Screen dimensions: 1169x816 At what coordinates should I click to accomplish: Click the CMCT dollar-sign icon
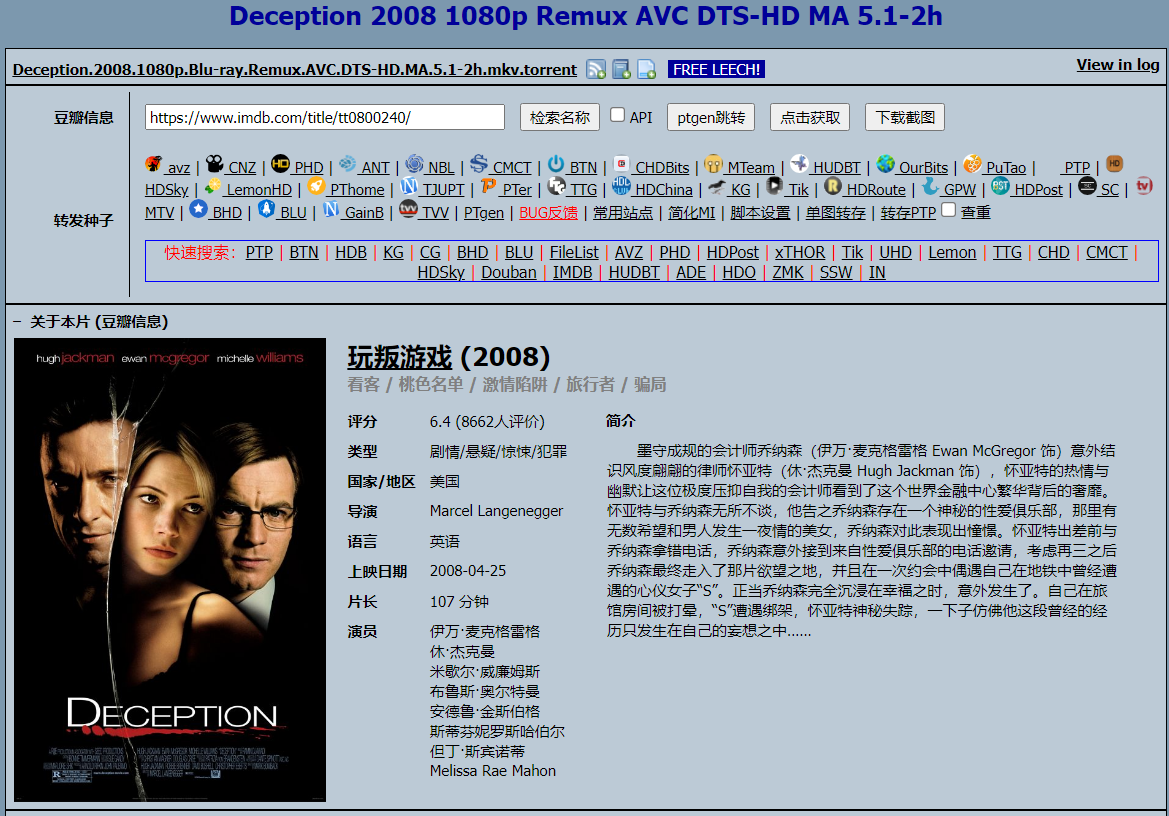479,164
